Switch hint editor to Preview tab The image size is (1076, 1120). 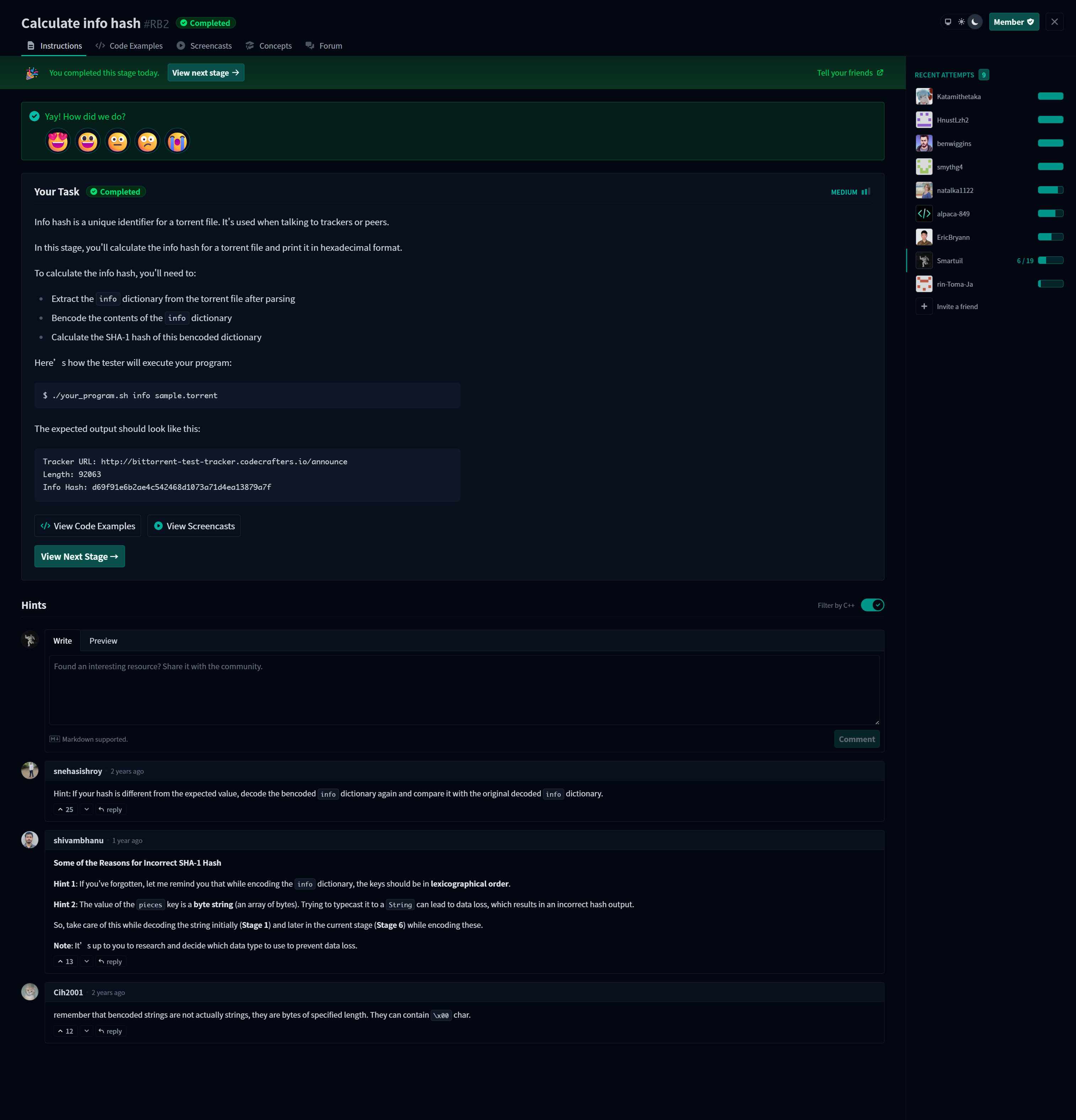pyautogui.click(x=103, y=641)
